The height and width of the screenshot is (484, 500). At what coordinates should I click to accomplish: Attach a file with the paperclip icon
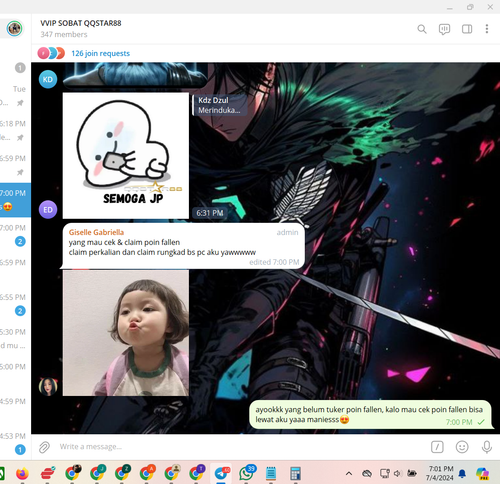point(44,447)
